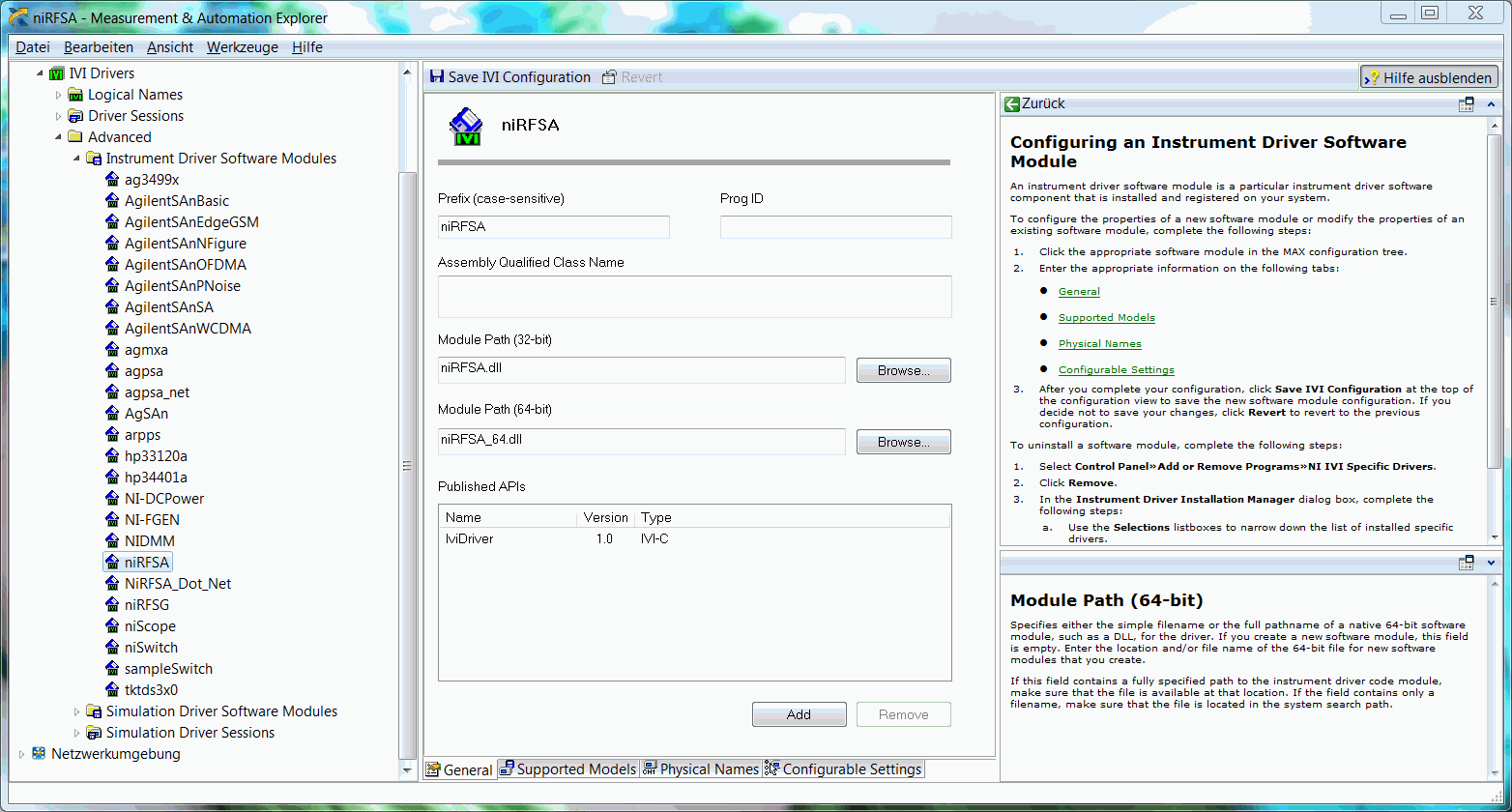Open the Bearbeiten menu
This screenshot has height=812, width=1512.
(x=99, y=47)
